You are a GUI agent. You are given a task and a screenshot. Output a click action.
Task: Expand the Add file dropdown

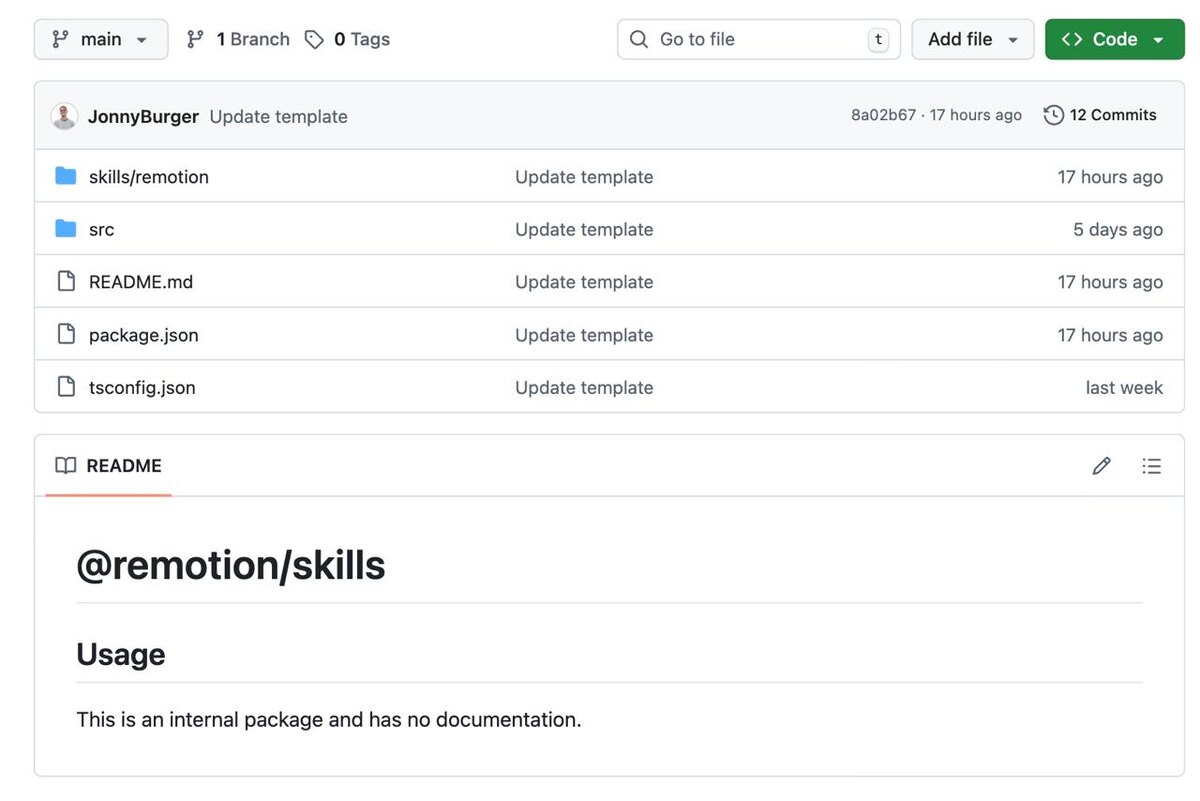[972, 40]
